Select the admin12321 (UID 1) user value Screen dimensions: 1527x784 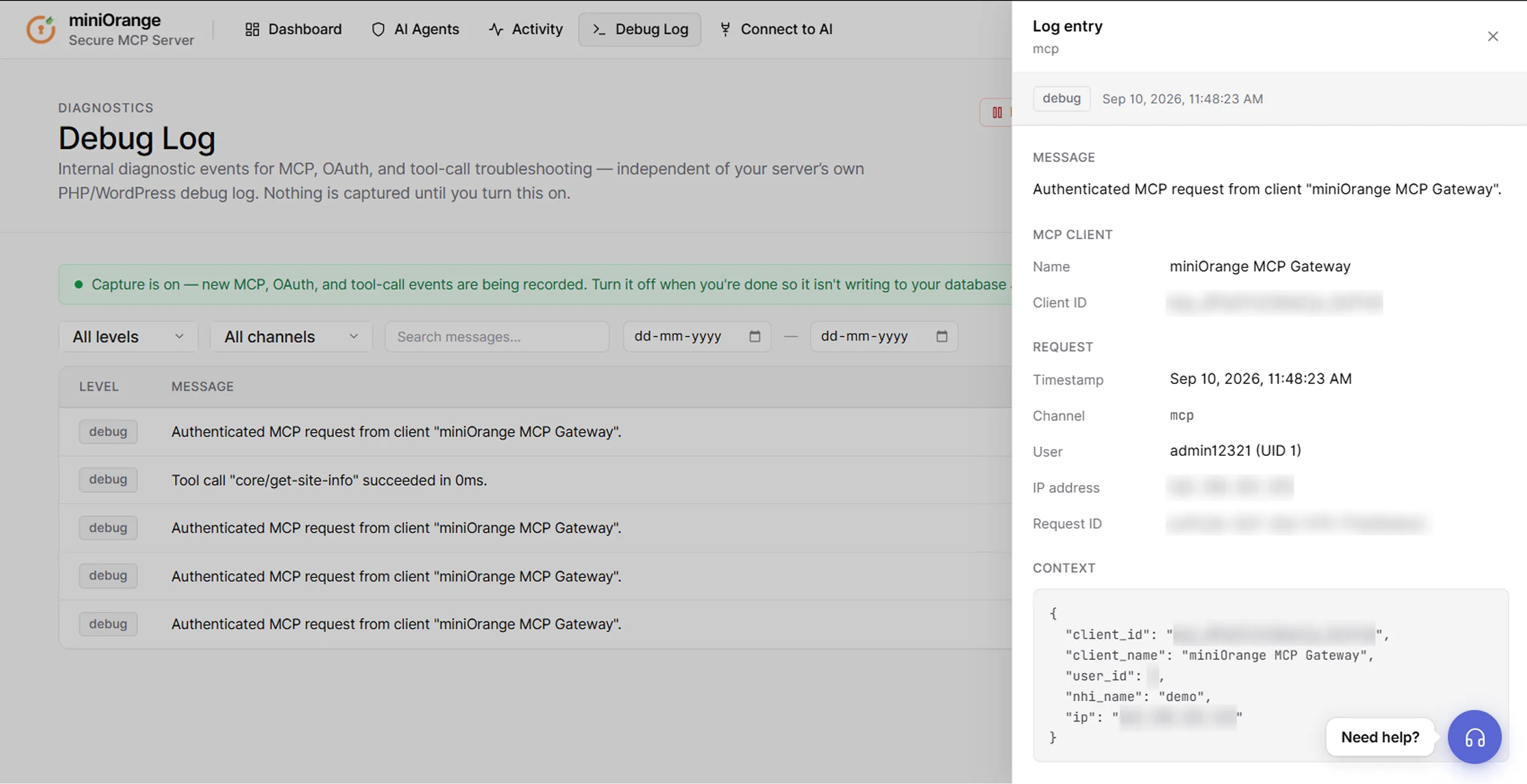[1235, 451]
